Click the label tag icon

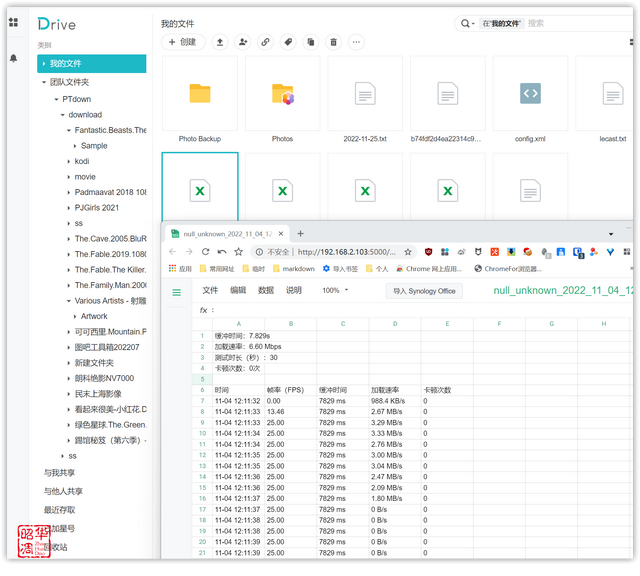coord(288,42)
